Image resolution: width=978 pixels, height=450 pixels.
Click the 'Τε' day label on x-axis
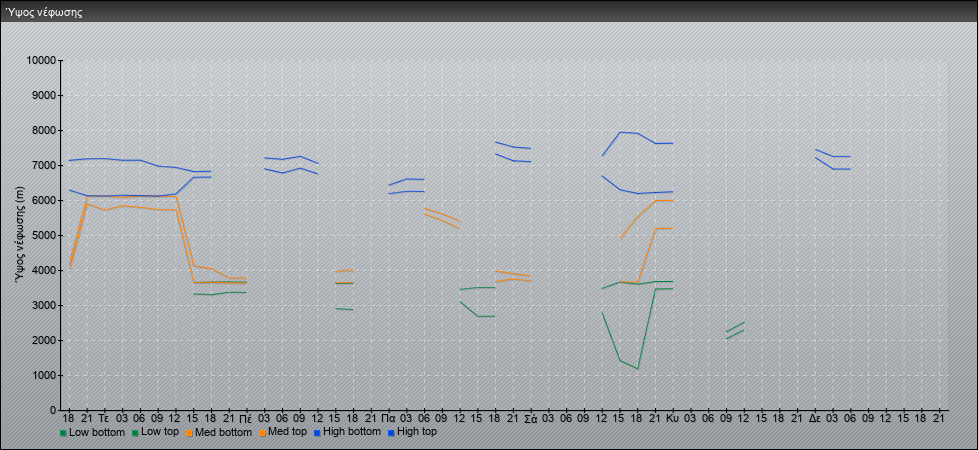tap(104, 419)
